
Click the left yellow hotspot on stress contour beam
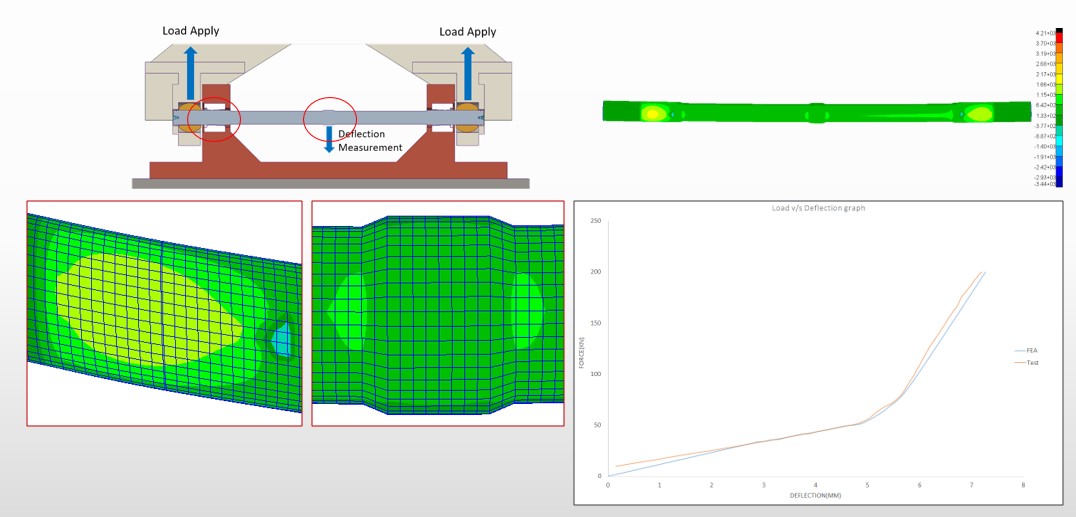tap(653, 113)
